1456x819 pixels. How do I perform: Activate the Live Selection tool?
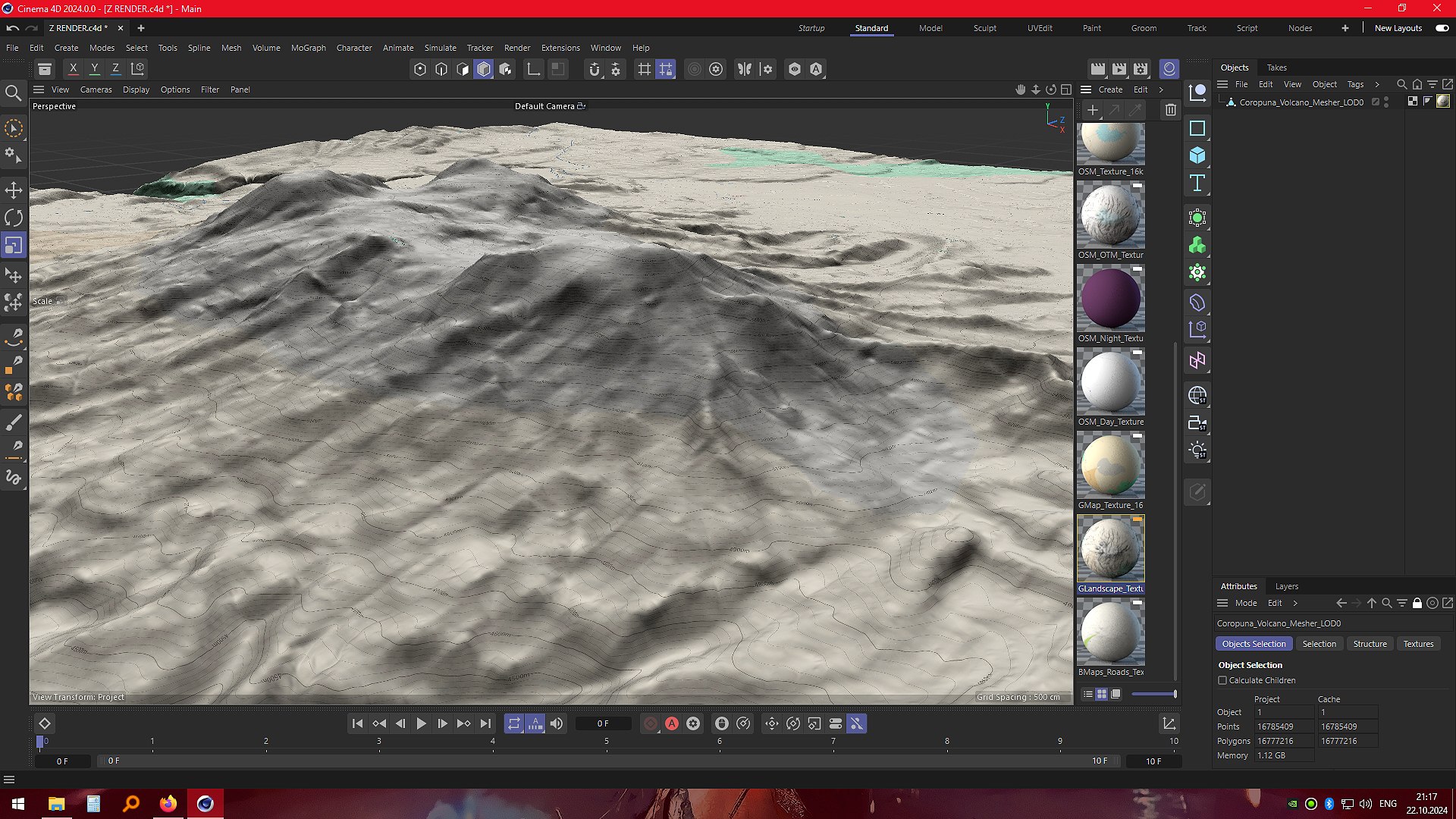(14, 128)
